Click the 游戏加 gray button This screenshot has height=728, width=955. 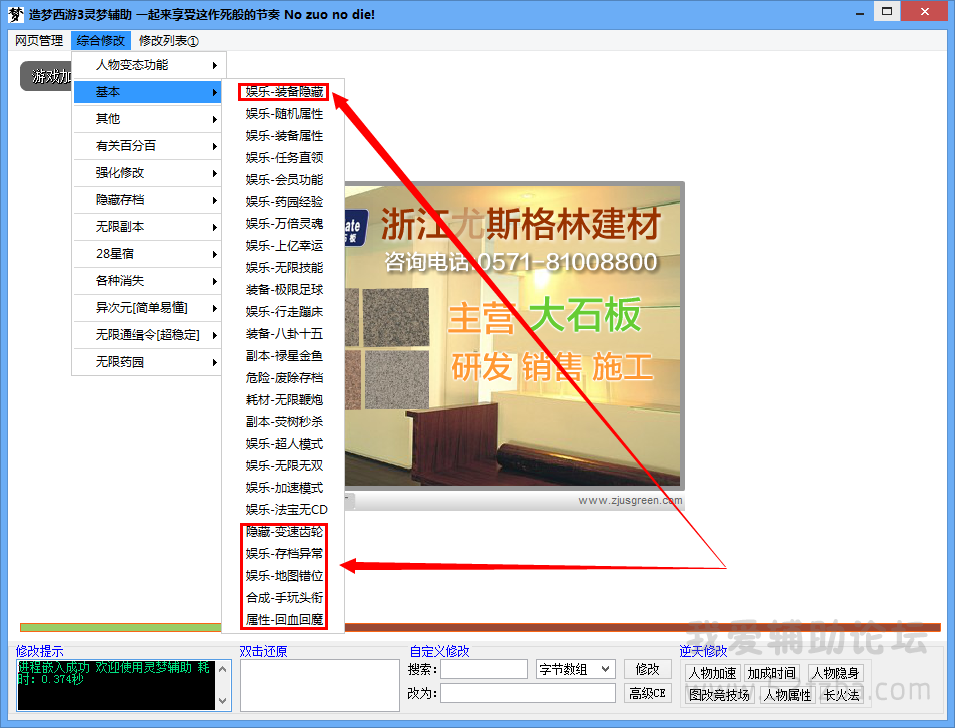click(46, 76)
